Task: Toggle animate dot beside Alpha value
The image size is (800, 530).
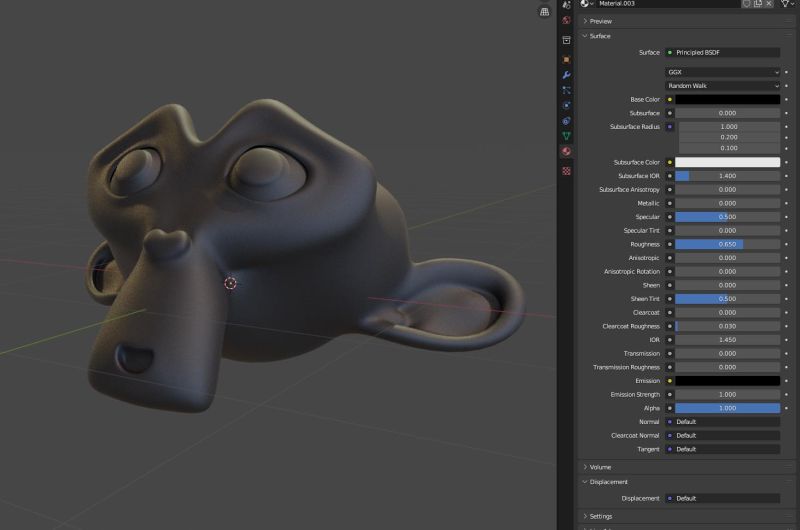Action: pyautogui.click(x=786, y=408)
